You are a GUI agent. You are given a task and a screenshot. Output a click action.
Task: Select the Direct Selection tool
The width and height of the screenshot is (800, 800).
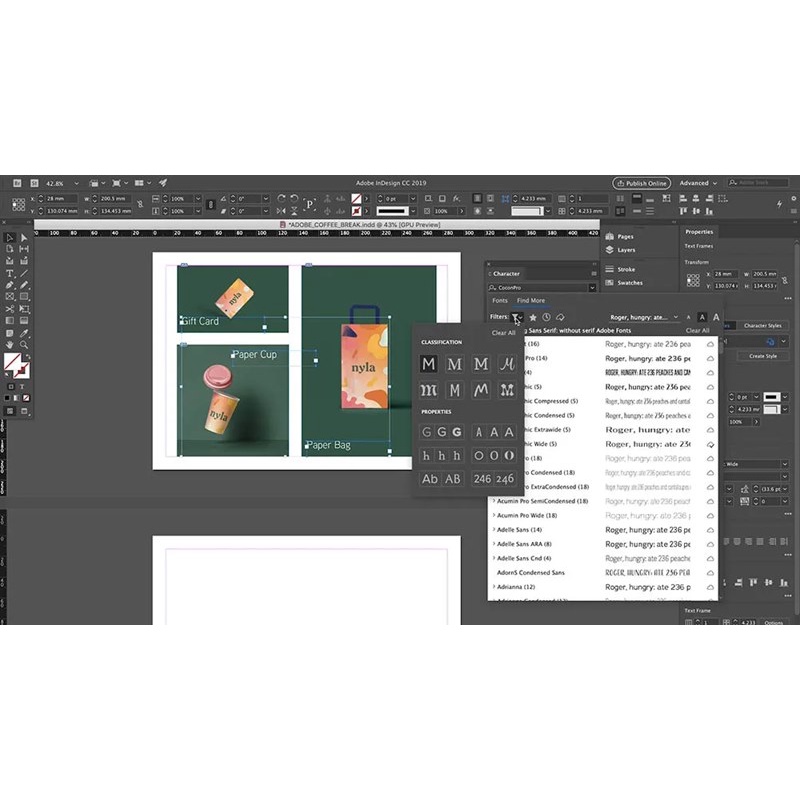point(24,238)
